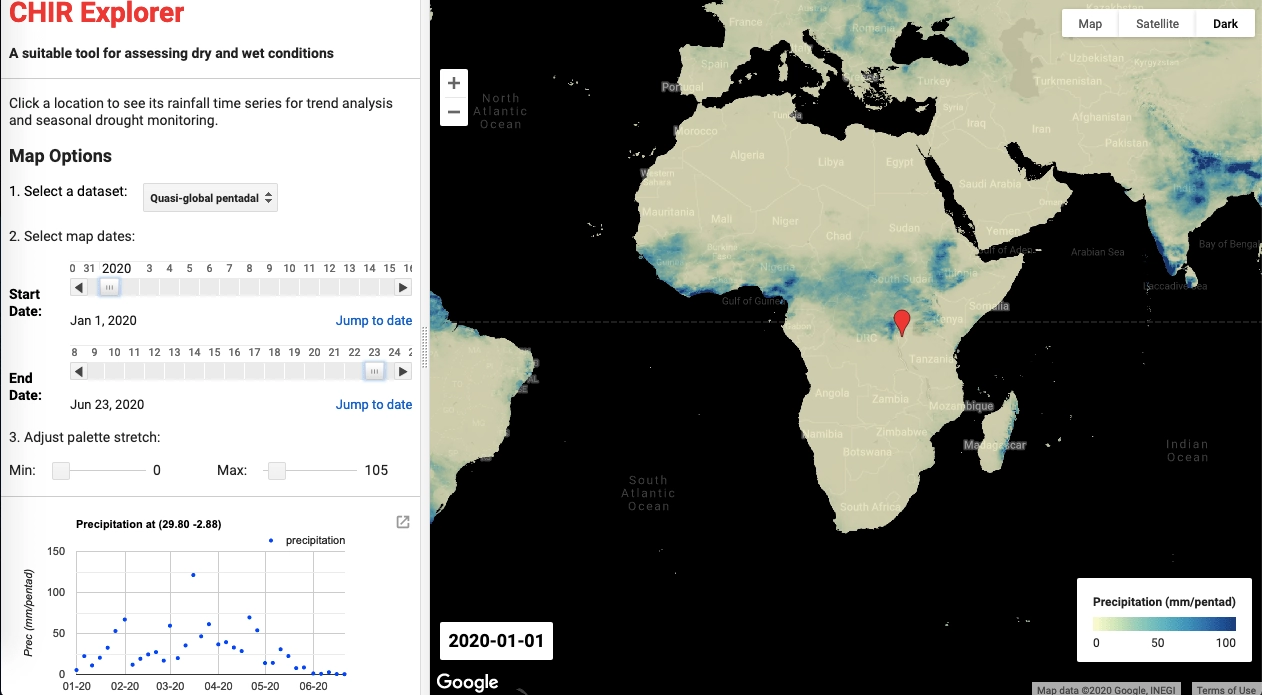
Task: Select the Dark map style
Action: pyautogui.click(x=1225, y=24)
